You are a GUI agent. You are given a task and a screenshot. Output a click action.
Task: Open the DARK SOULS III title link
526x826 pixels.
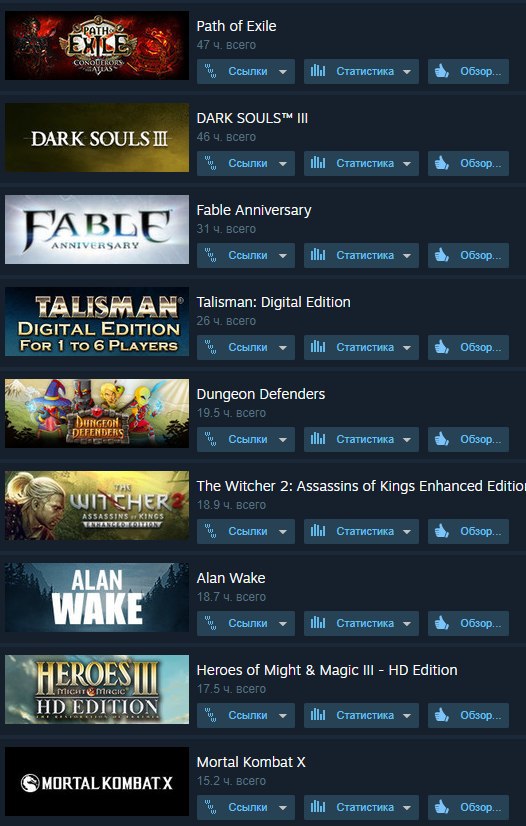[252, 118]
